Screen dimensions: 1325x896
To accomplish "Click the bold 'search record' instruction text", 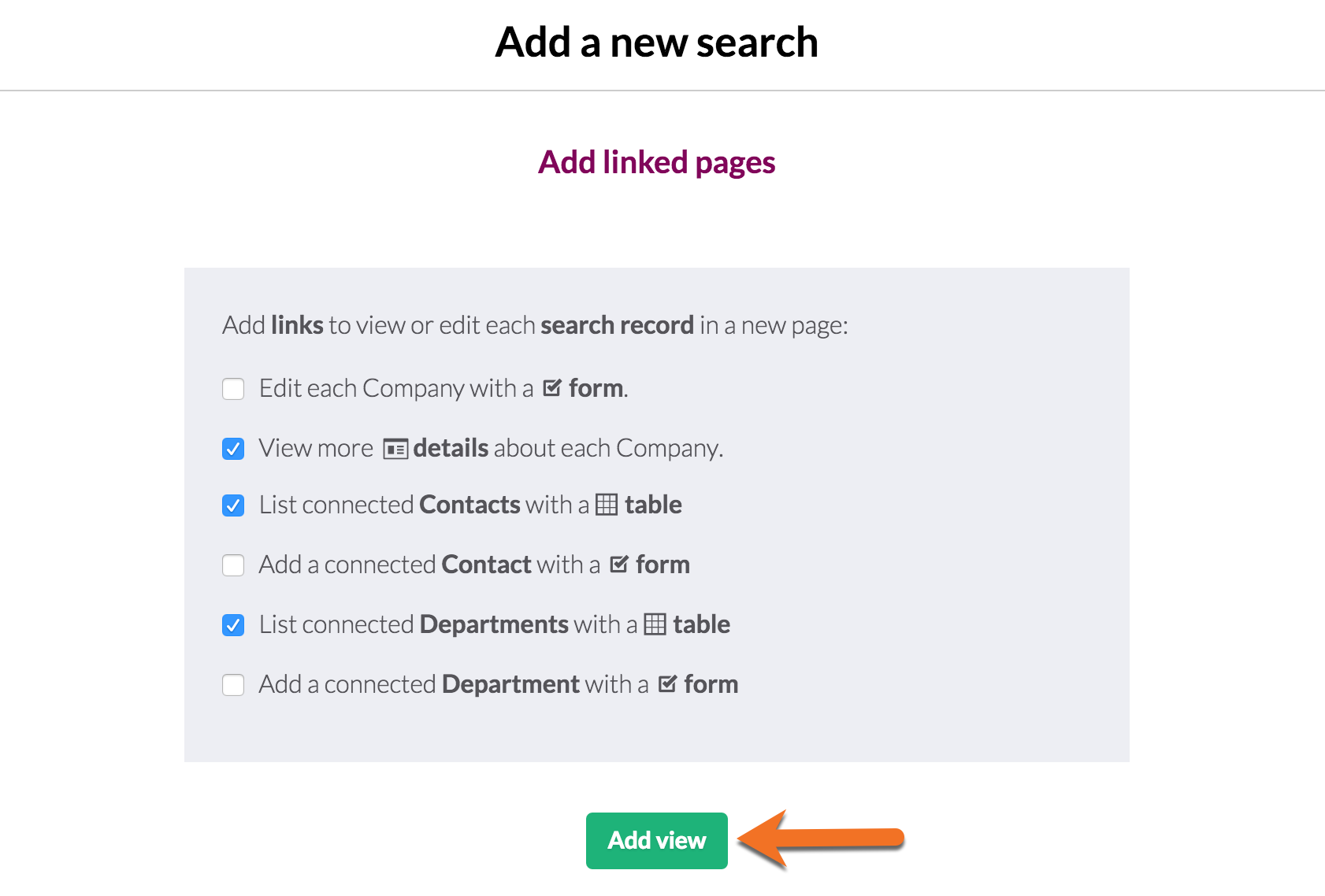I will 617,325.
